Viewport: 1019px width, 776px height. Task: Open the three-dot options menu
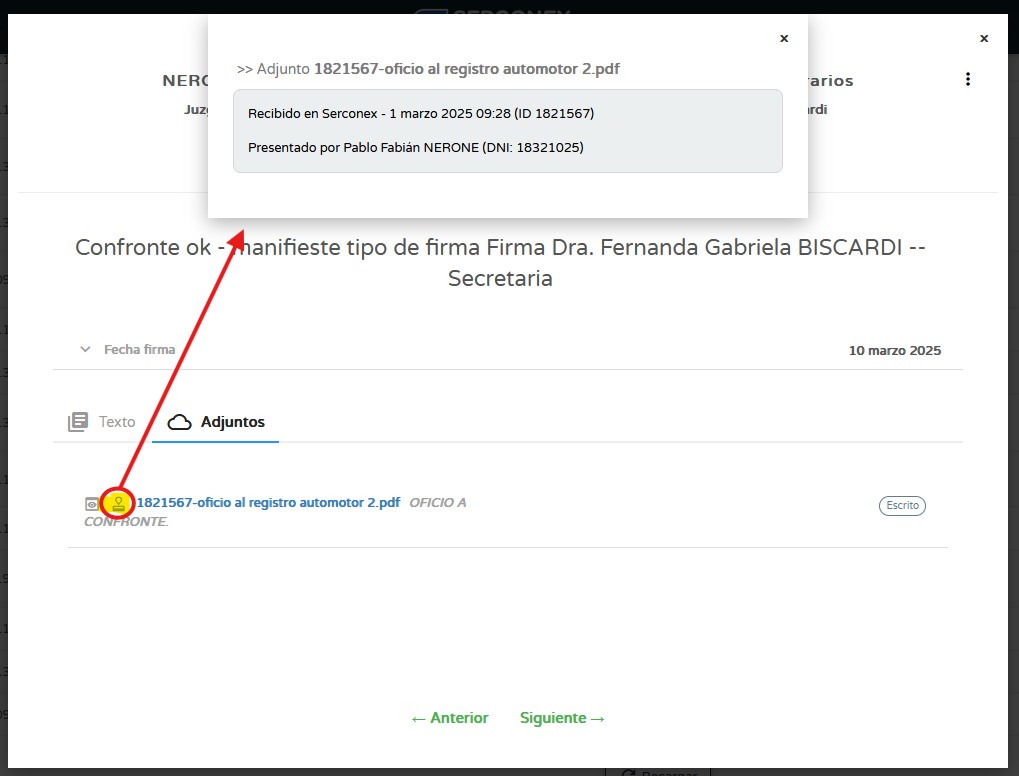967,80
